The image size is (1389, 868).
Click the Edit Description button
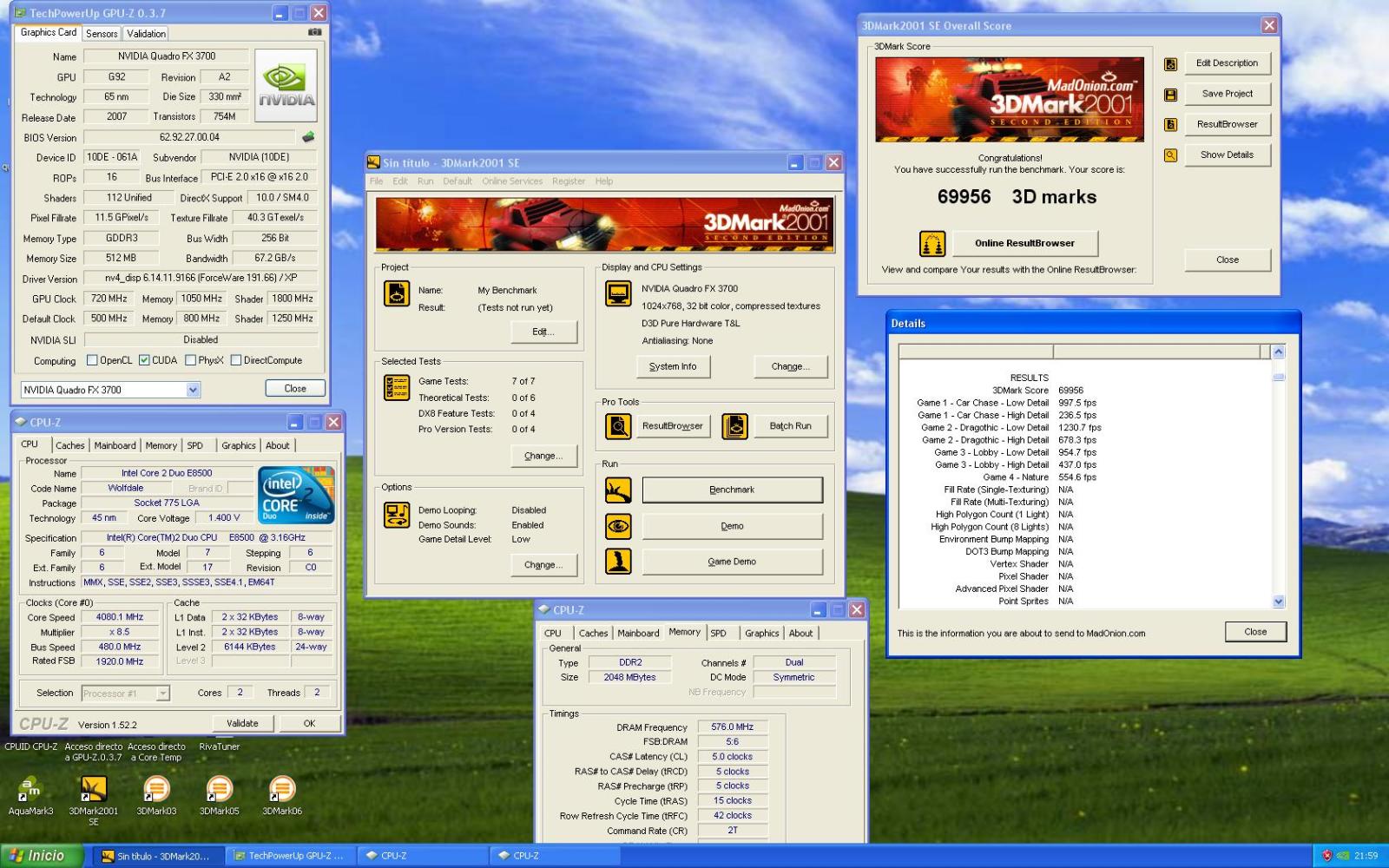point(1227,64)
